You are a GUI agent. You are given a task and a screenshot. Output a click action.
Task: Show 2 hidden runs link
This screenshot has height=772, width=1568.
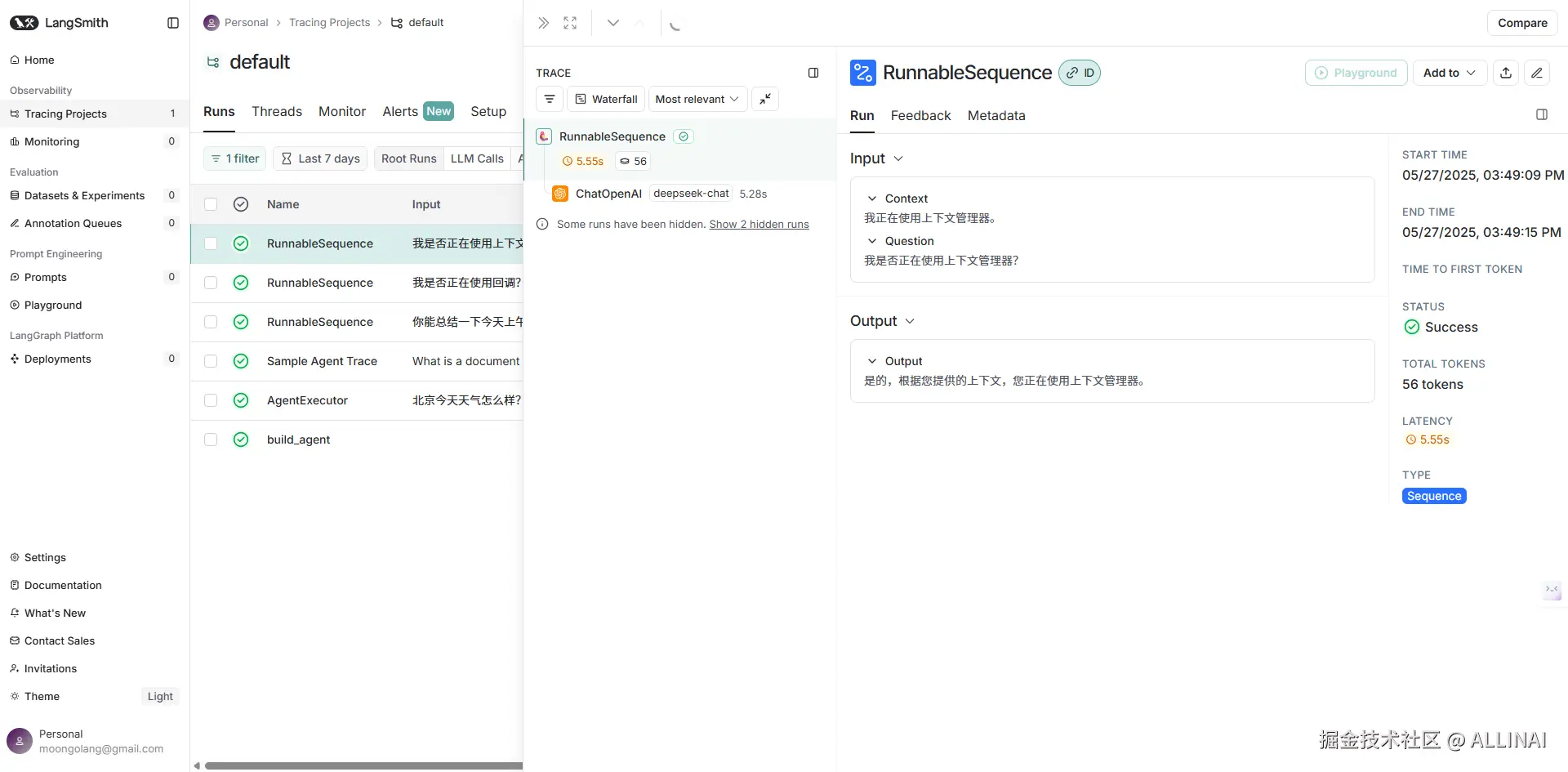759,224
